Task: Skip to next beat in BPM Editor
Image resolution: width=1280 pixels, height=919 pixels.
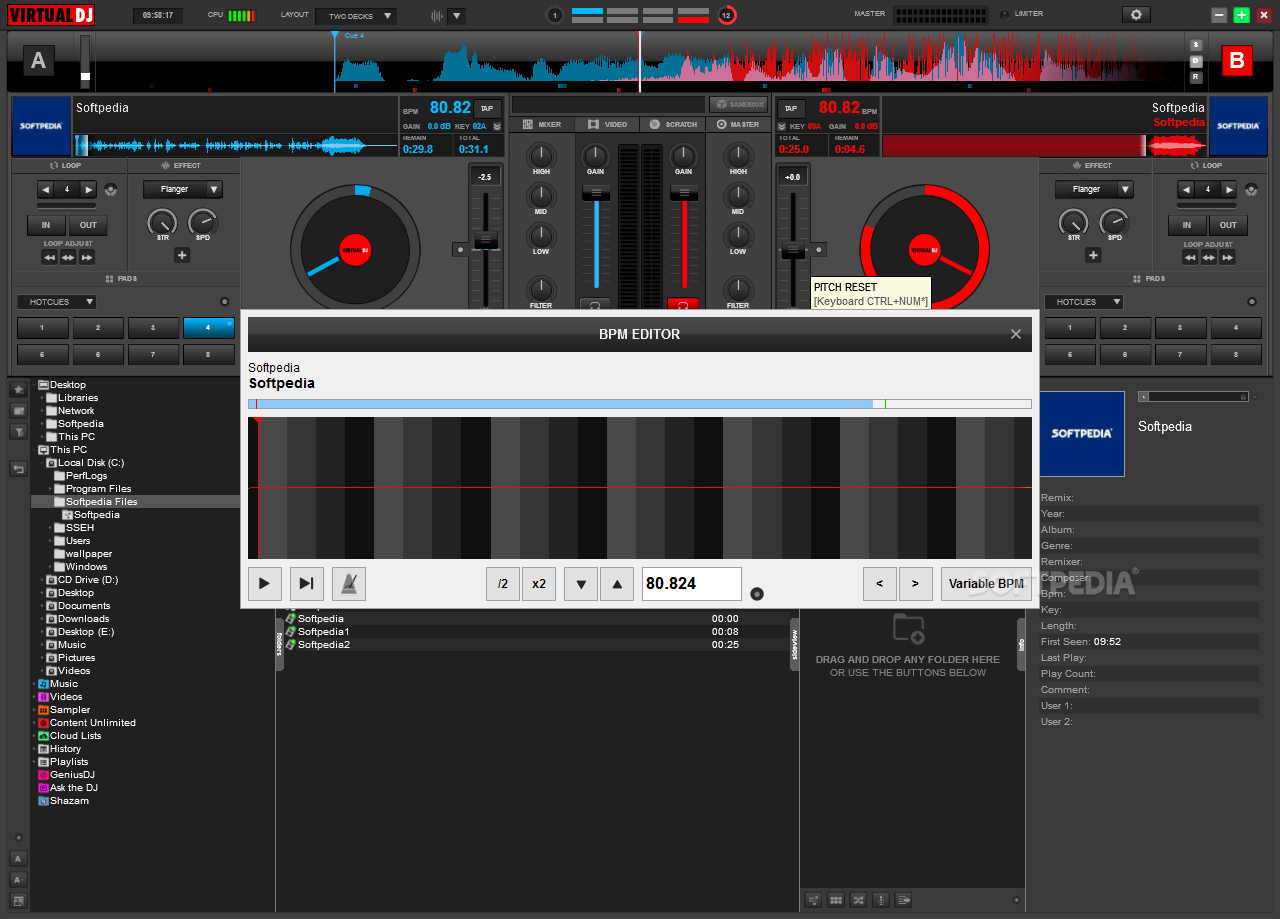Action: (307, 584)
